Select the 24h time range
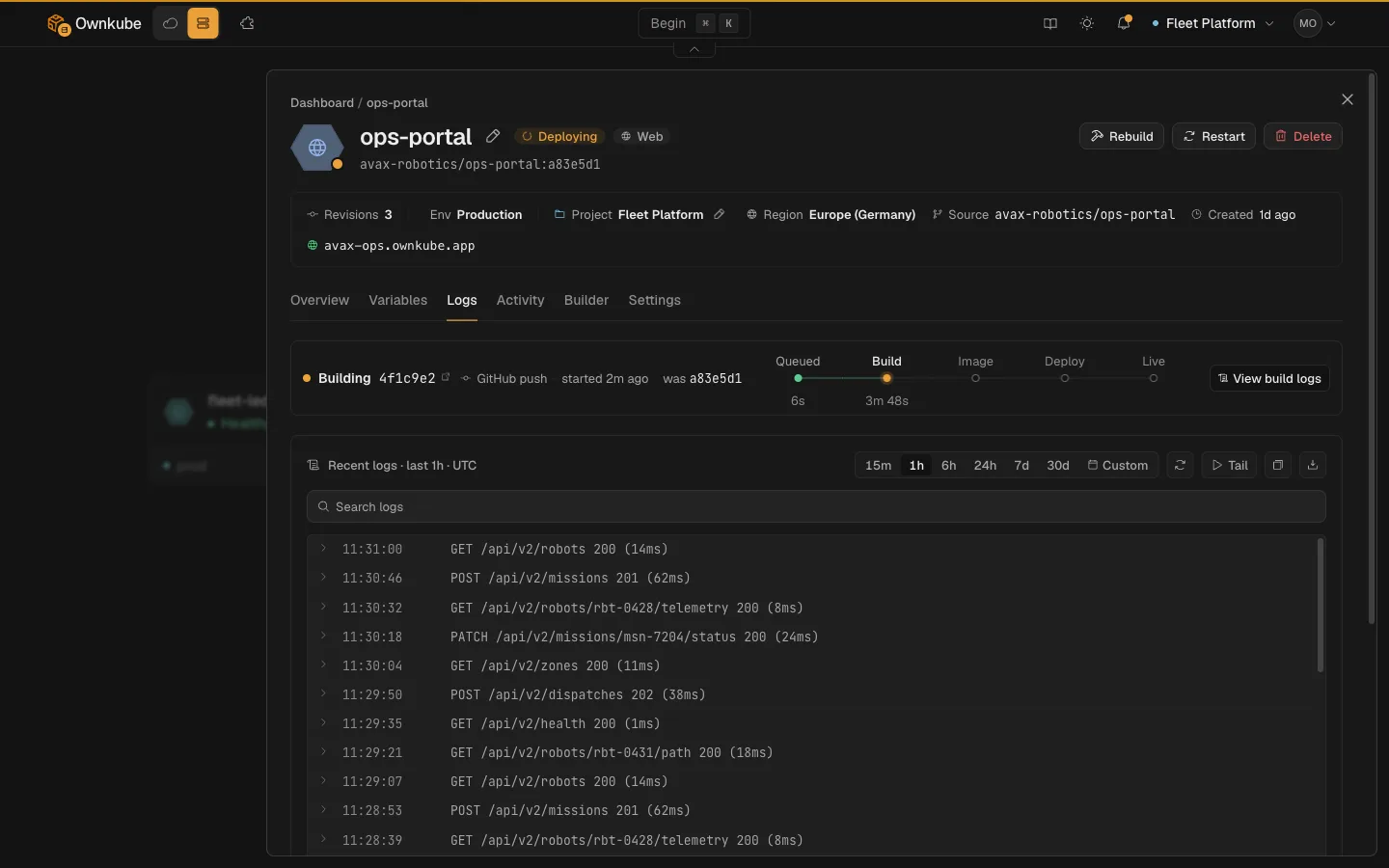 [985, 465]
